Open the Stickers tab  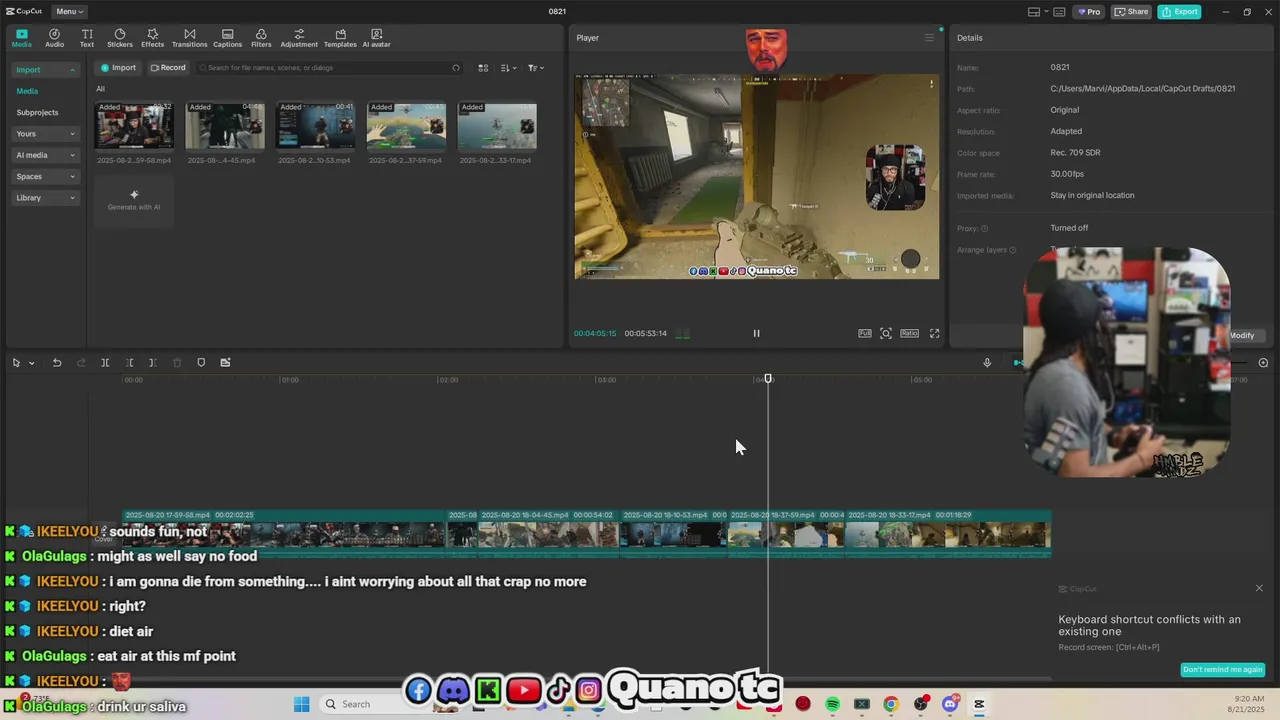(x=120, y=38)
